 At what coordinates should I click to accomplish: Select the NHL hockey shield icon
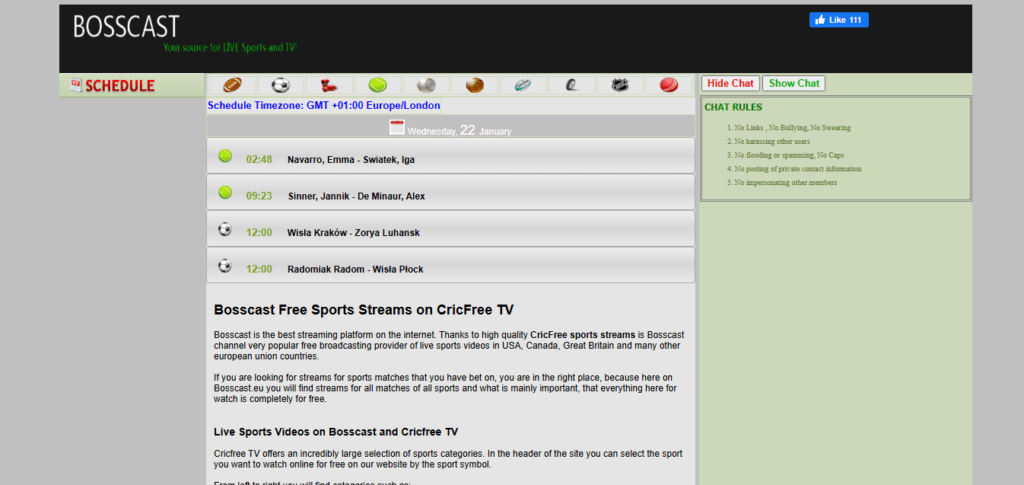click(620, 85)
